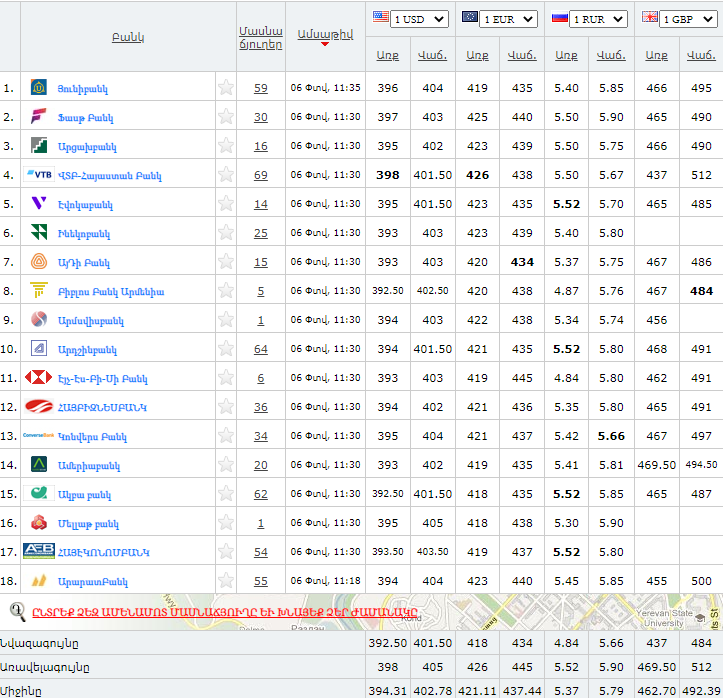
Task: Click the HSBC red hexagon logo
Action: point(39,378)
